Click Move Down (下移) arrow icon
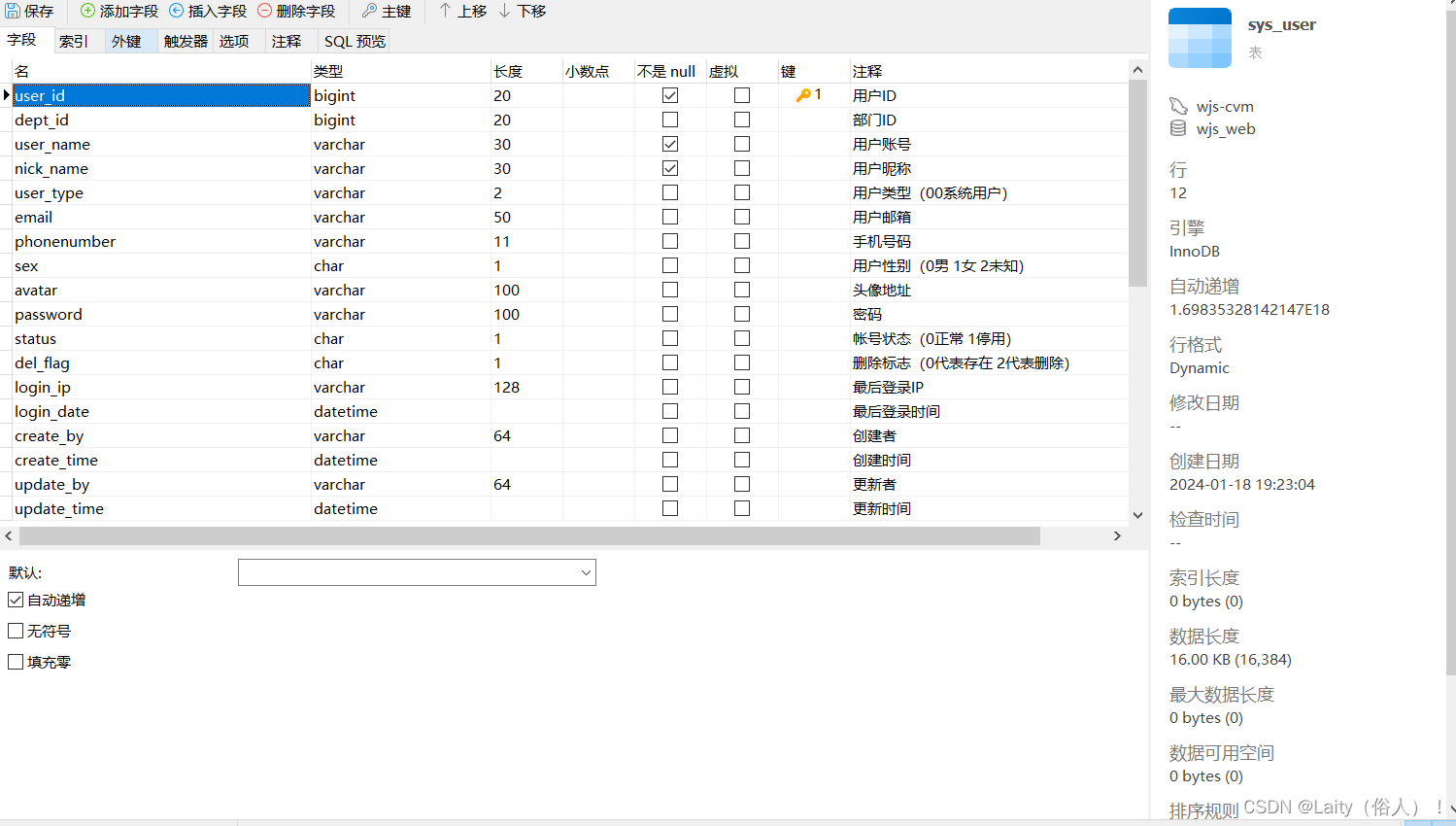Image resolution: width=1456 pixels, height=826 pixels. coord(505,11)
